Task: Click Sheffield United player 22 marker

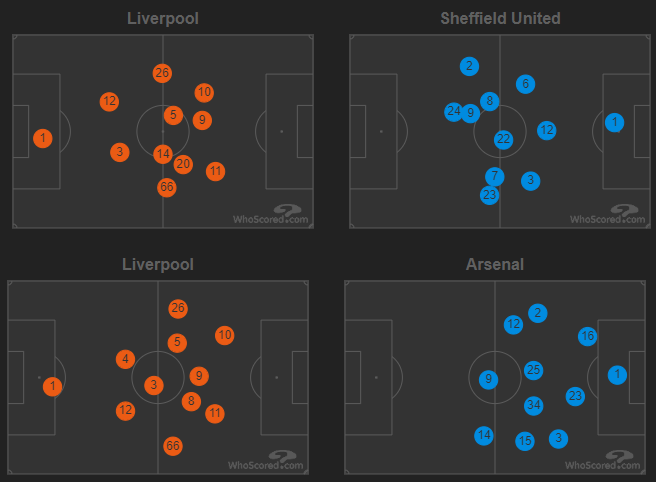Action: point(504,139)
